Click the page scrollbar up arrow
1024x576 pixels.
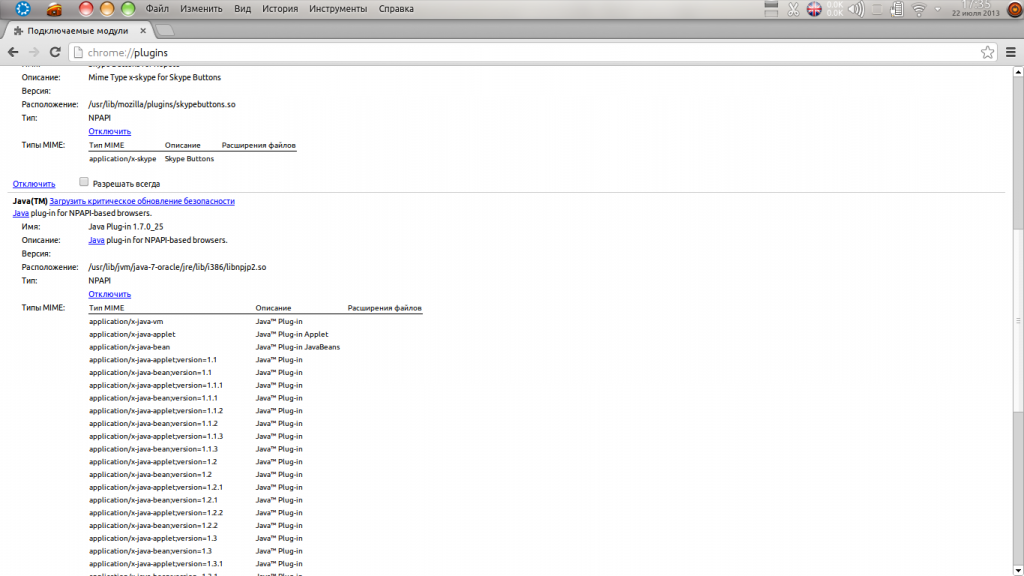tap(1018, 72)
